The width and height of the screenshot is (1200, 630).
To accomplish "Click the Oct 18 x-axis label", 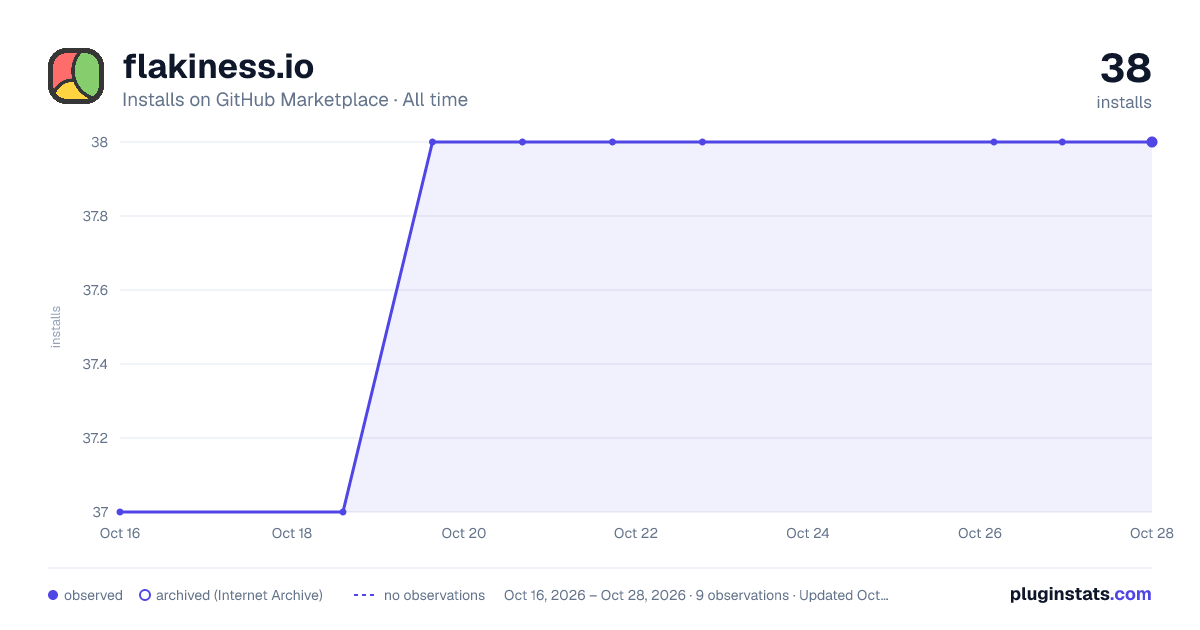I will tap(292, 533).
